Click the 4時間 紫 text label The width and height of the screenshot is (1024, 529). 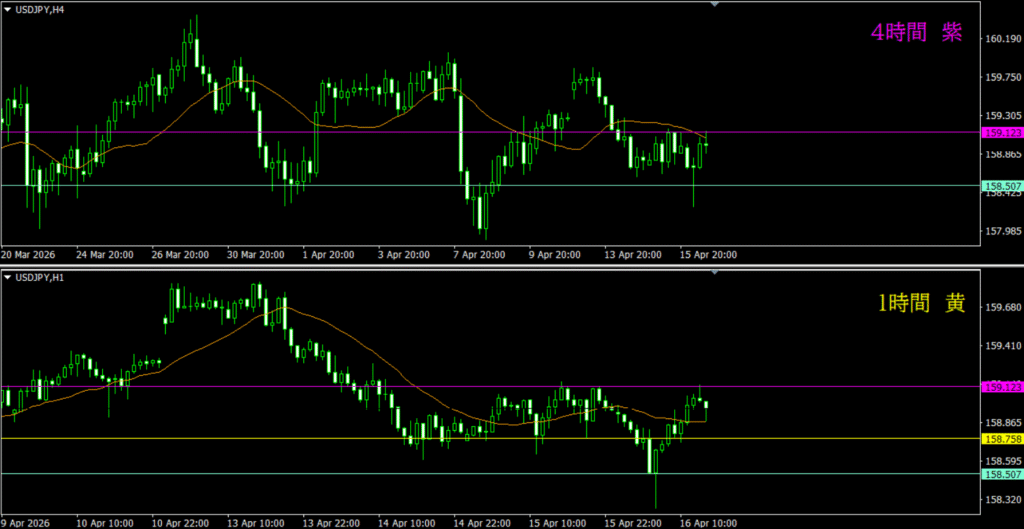click(916, 33)
